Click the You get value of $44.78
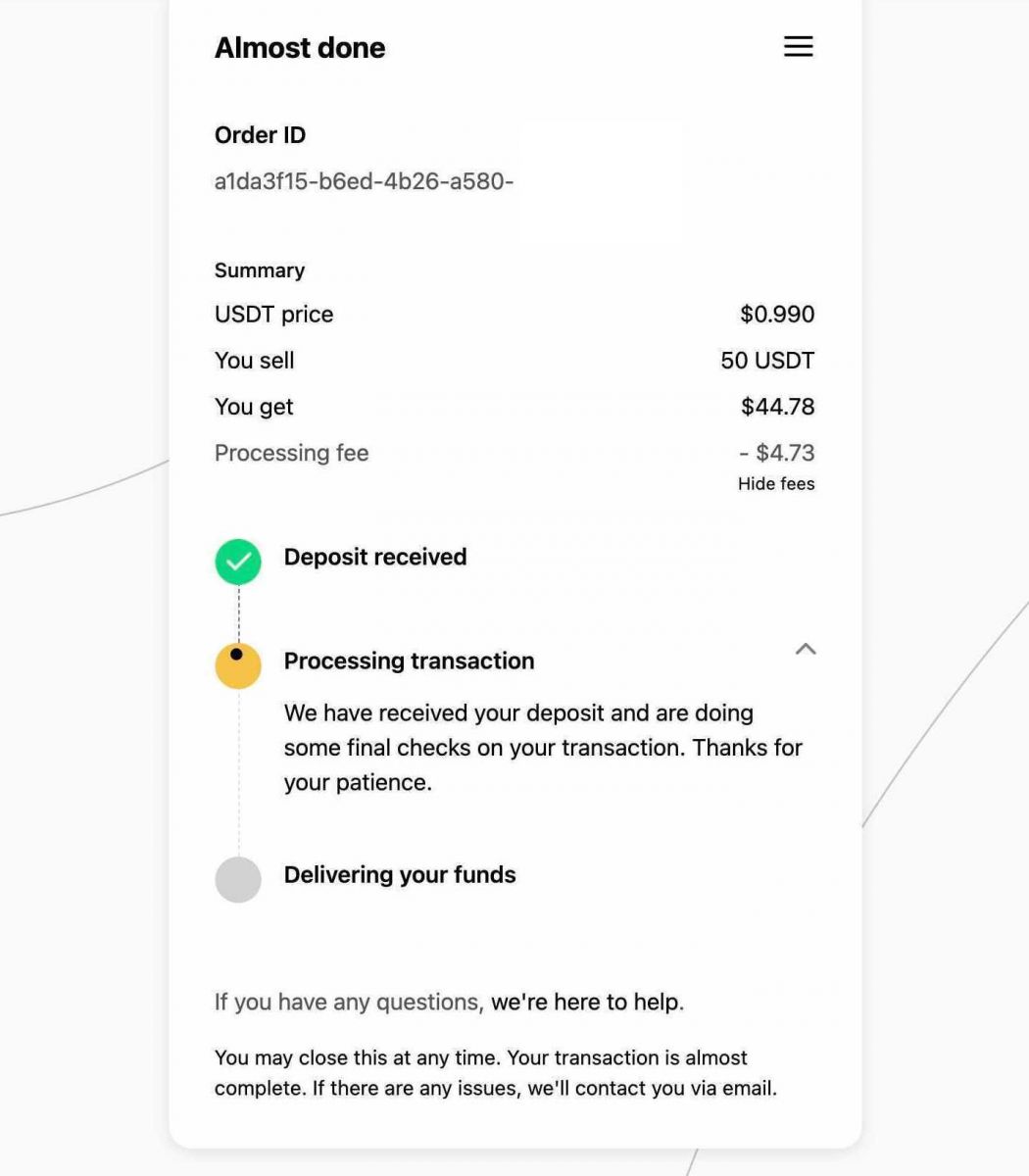The width and height of the screenshot is (1029, 1176). [777, 406]
